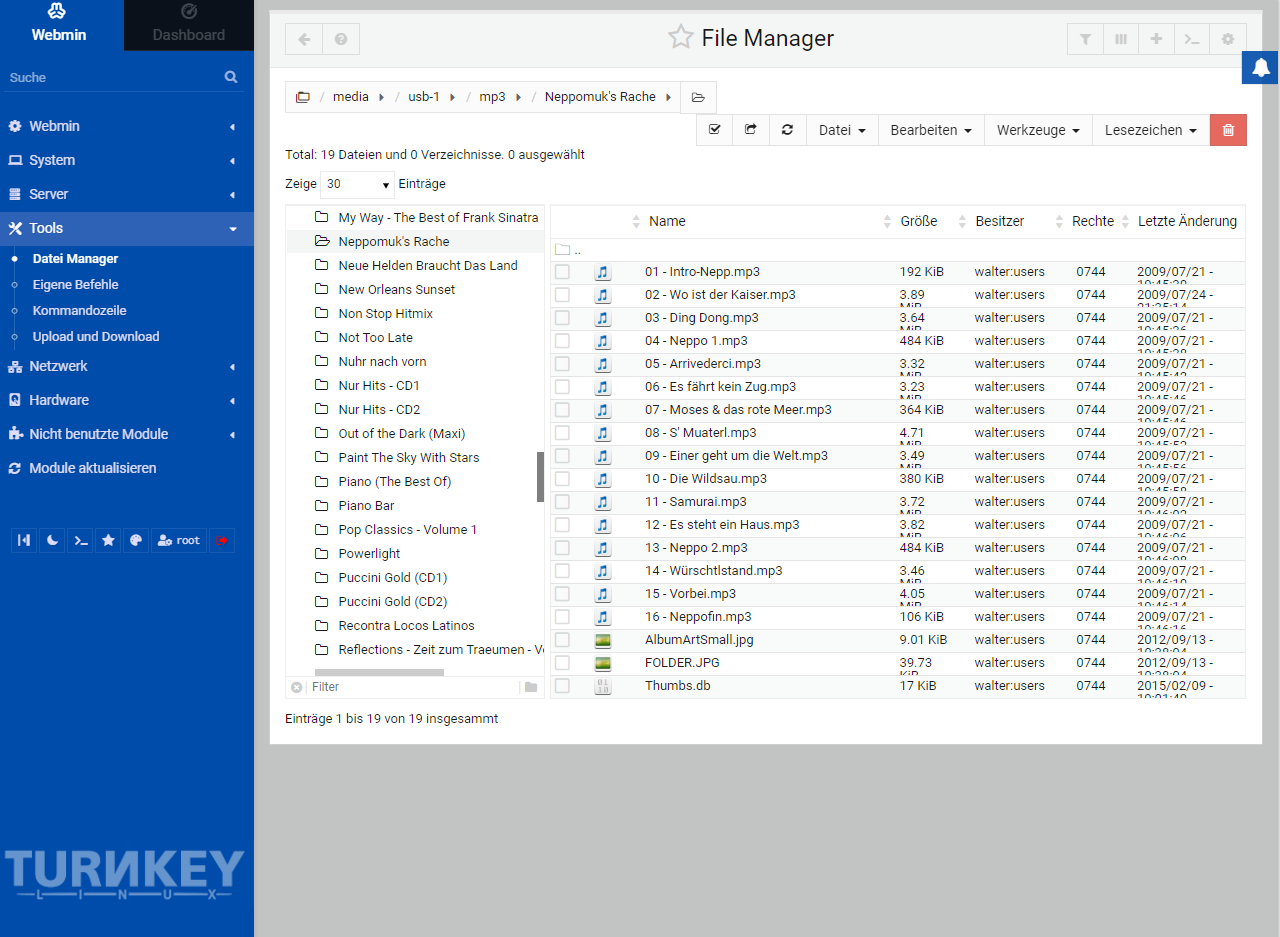Viewport: 1280px width, 937px height.
Task: Check the box for 01 - Intro-Nepp.mp3
Action: pos(562,272)
